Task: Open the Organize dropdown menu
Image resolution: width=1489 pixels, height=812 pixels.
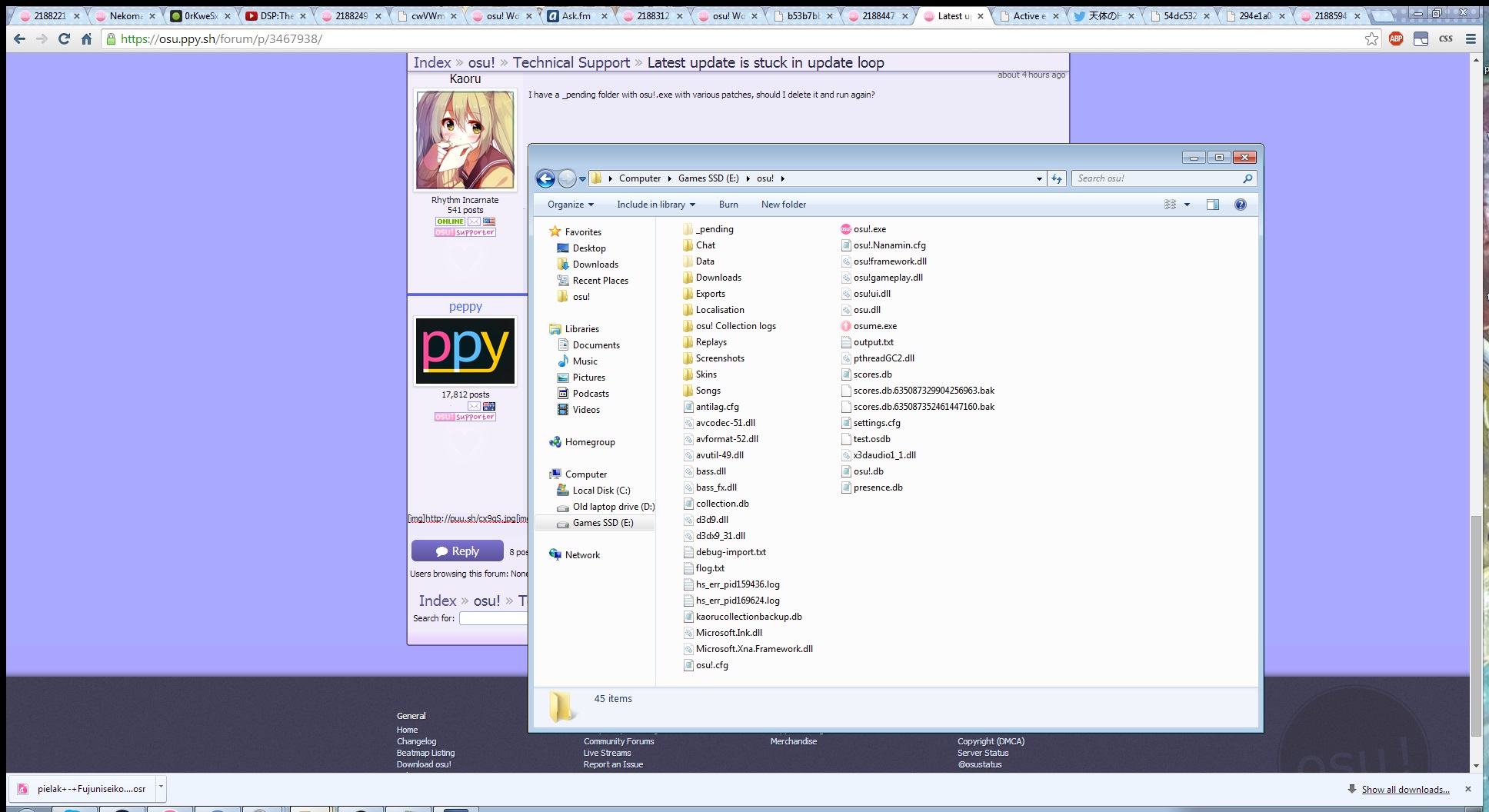Action: point(571,205)
